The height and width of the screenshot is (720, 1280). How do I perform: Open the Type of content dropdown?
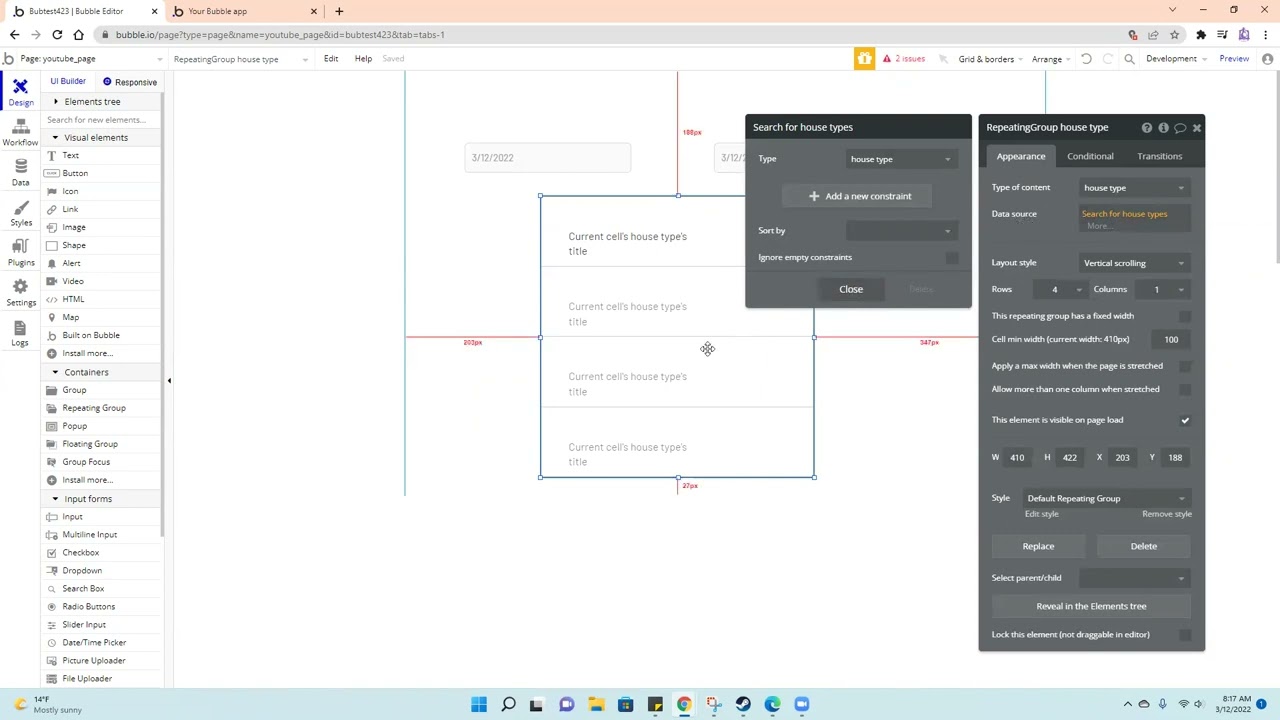(x=1134, y=188)
